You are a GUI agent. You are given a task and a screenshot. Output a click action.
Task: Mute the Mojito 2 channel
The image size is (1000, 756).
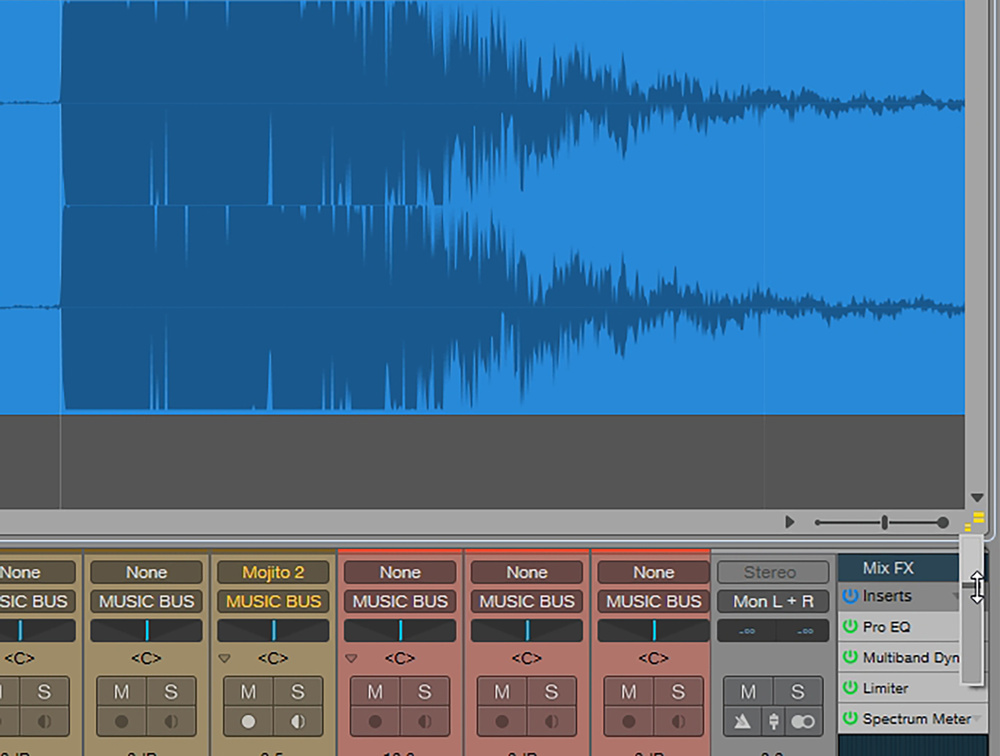click(248, 692)
